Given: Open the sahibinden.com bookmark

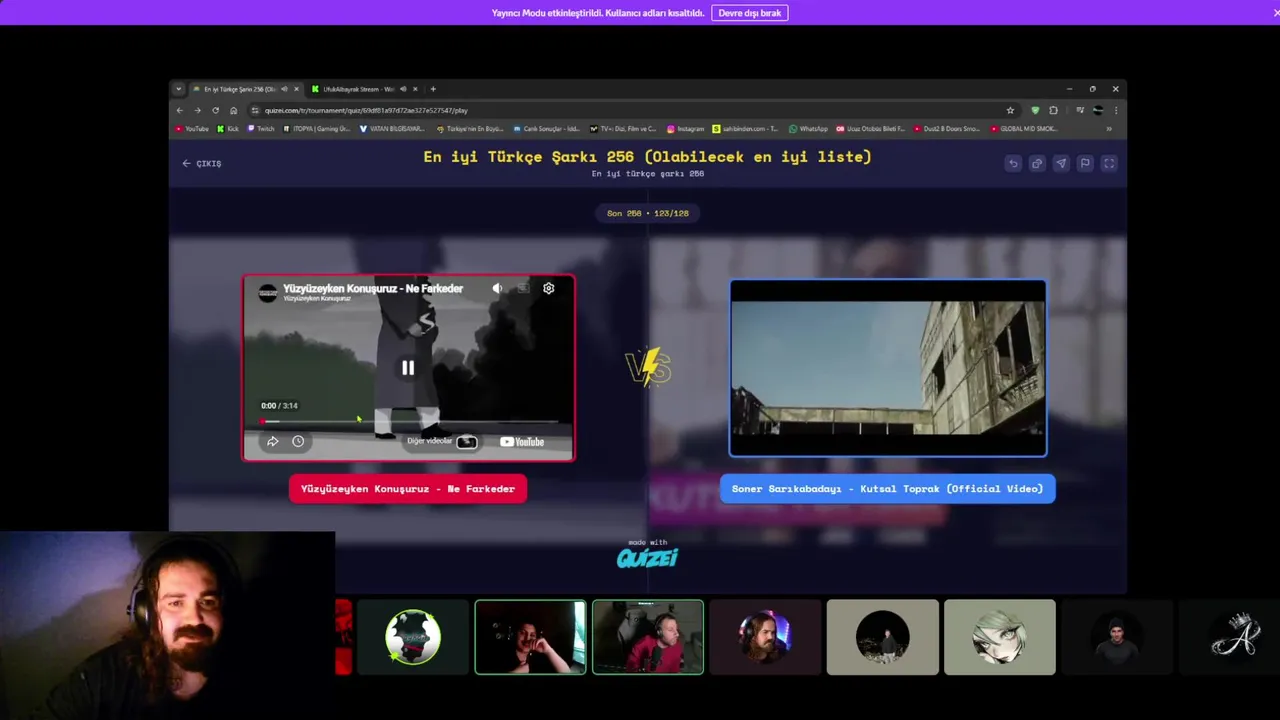Looking at the screenshot, I should click(745, 129).
